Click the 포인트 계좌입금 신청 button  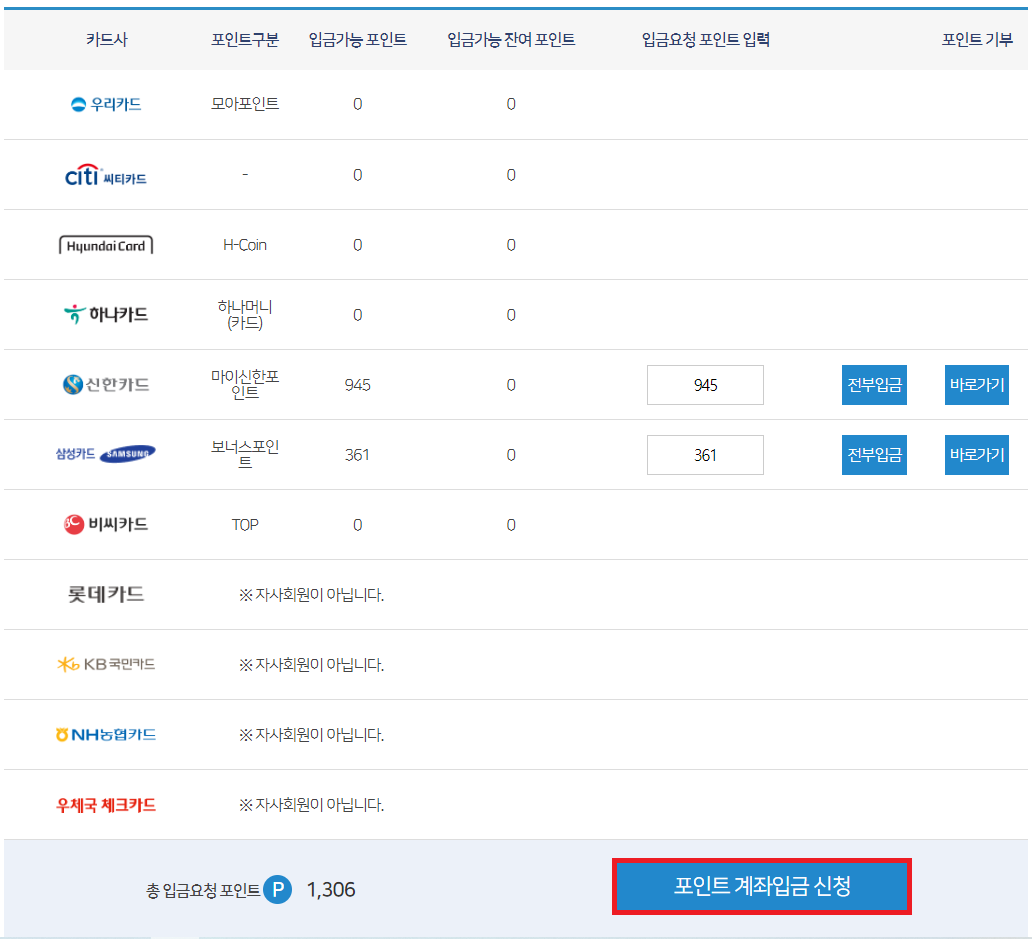point(762,886)
